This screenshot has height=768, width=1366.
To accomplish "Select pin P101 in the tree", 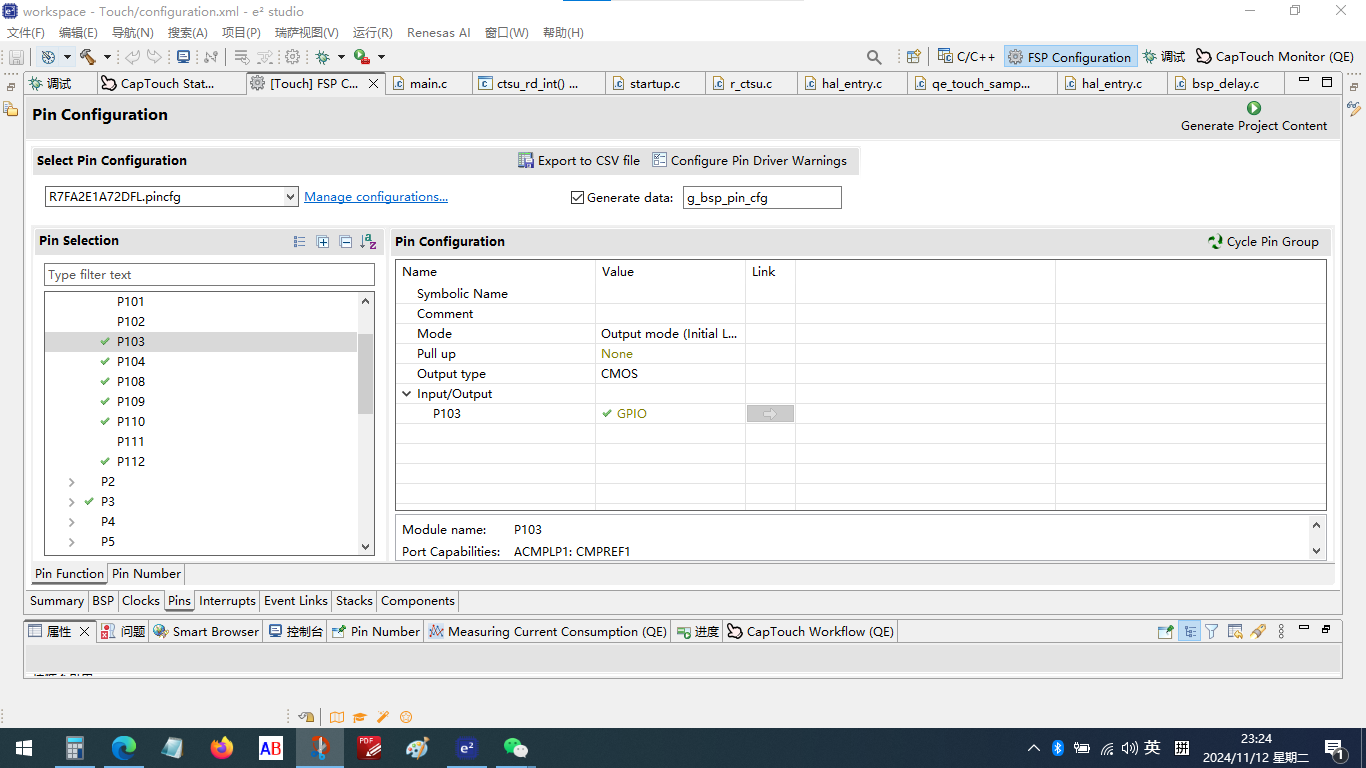I will 130,302.
